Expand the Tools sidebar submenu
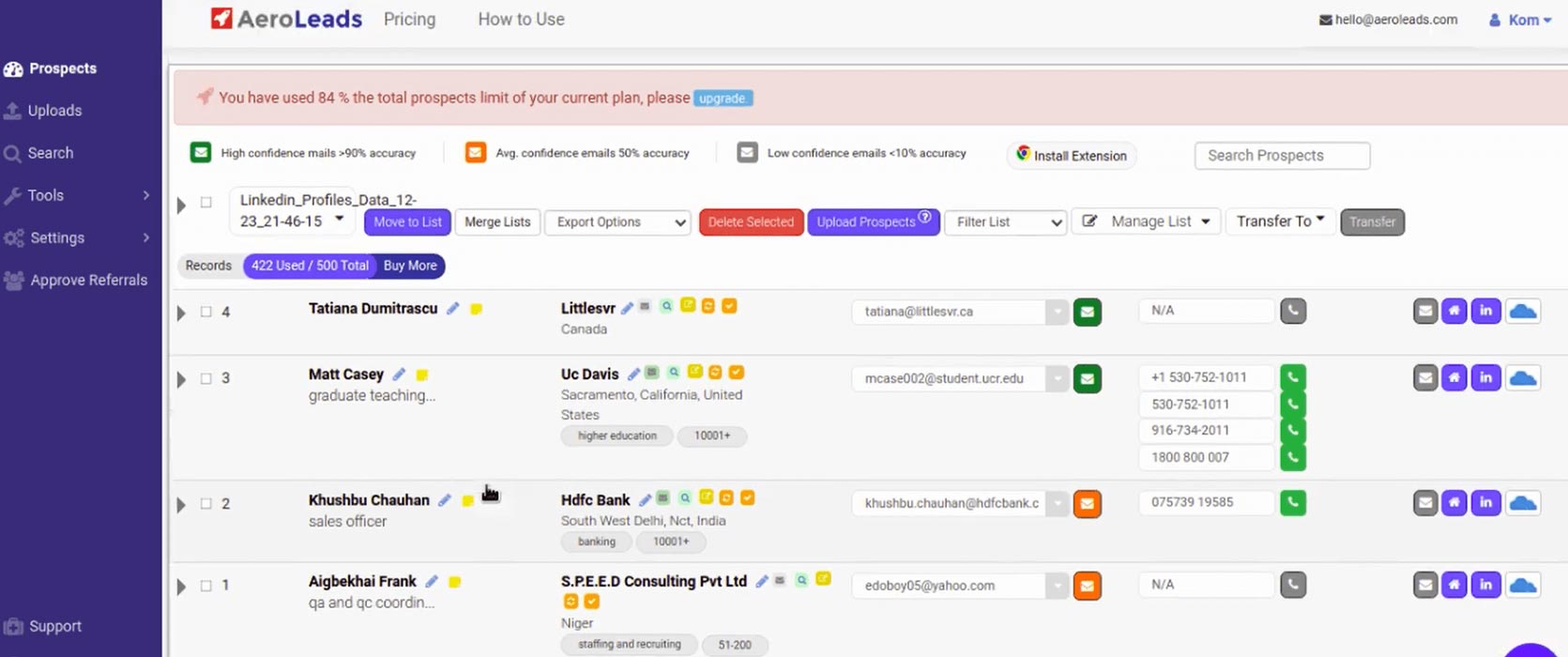The image size is (1568, 657). [146, 195]
